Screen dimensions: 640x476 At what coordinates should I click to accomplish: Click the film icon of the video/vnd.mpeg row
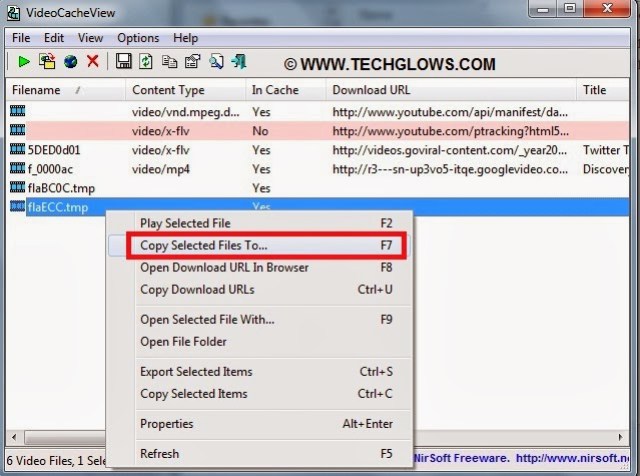pos(18,111)
